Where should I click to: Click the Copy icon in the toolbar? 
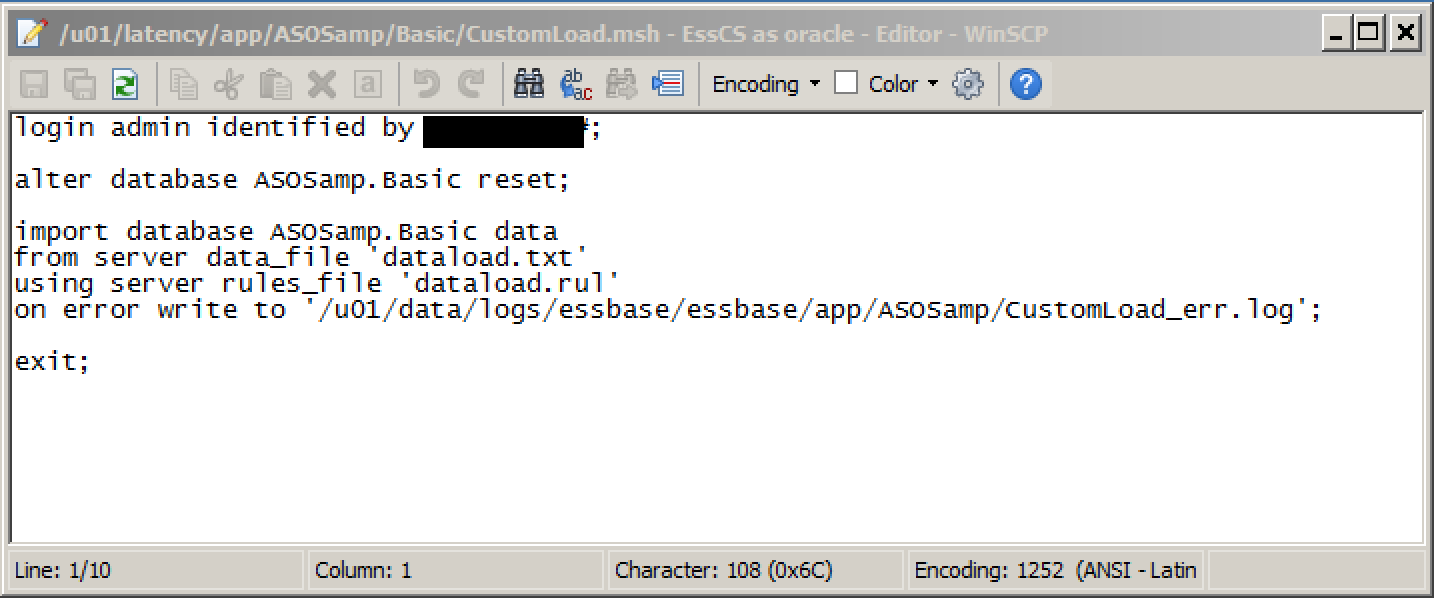coord(184,84)
